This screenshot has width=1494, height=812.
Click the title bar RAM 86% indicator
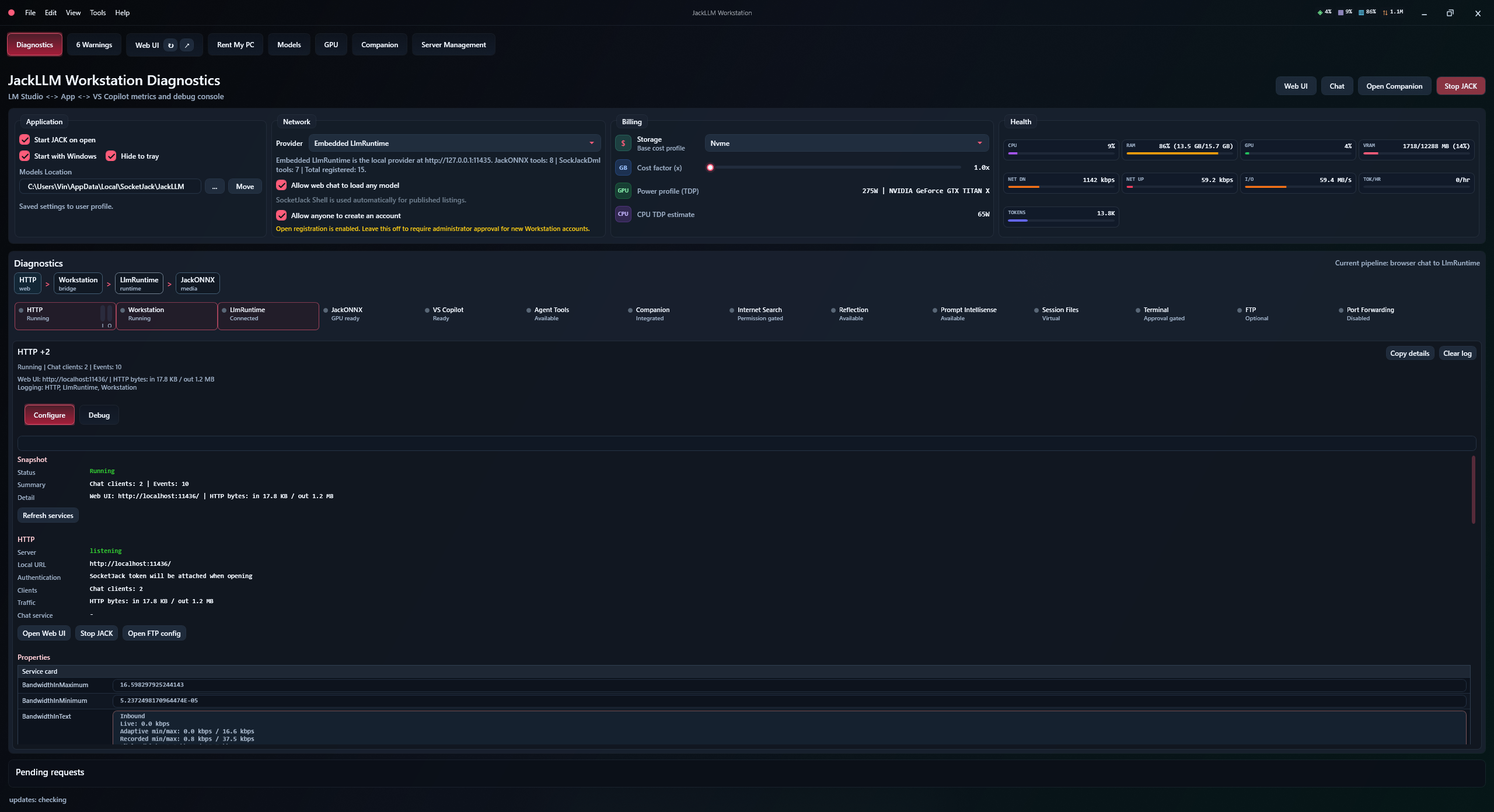(x=1367, y=12)
